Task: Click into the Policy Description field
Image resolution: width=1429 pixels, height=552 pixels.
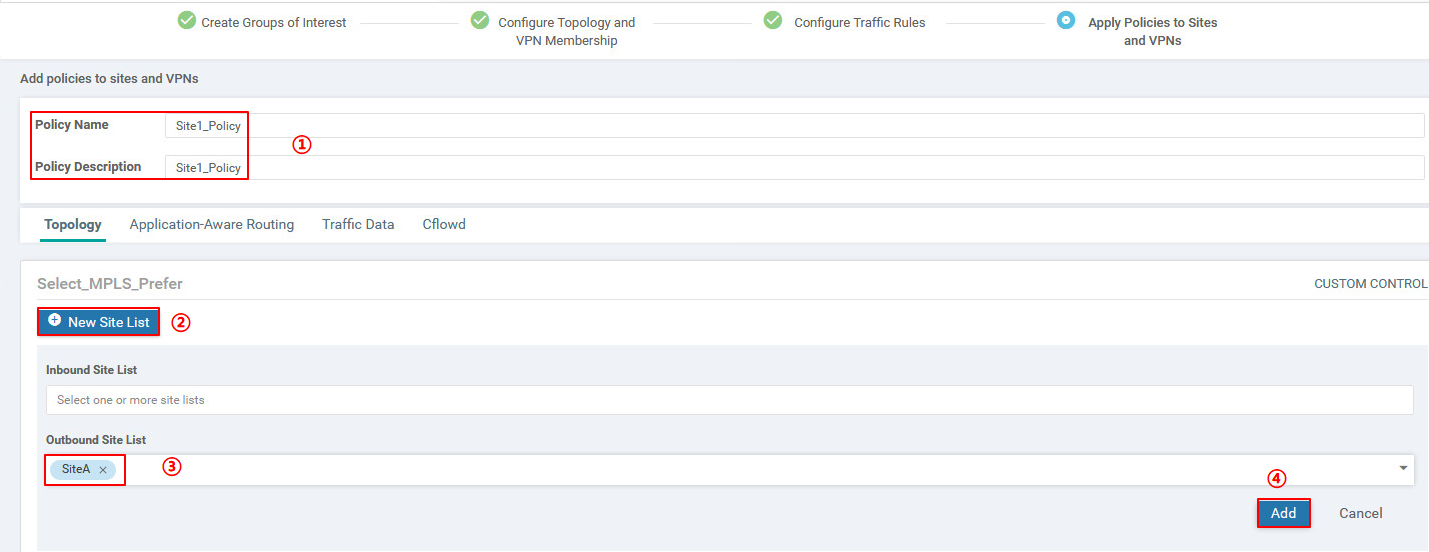Action: (x=794, y=168)
